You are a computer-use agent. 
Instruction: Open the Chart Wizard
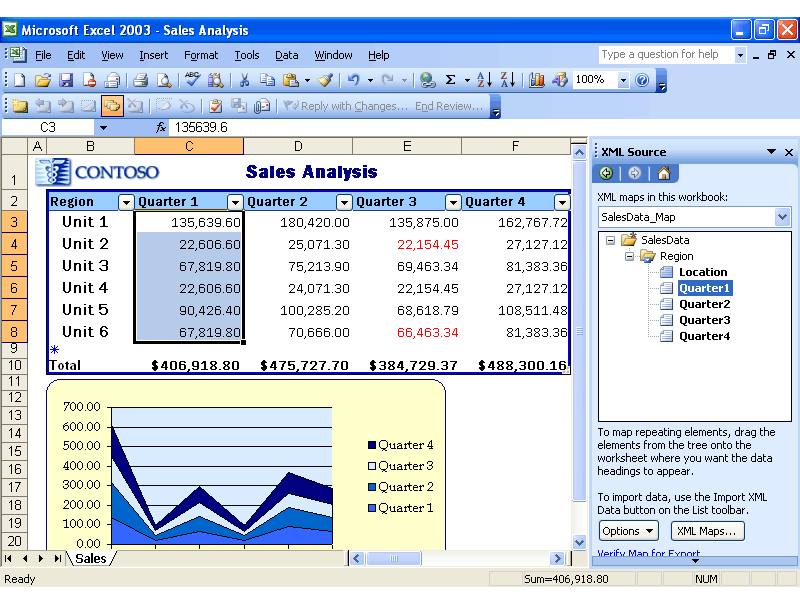[537, 80]
